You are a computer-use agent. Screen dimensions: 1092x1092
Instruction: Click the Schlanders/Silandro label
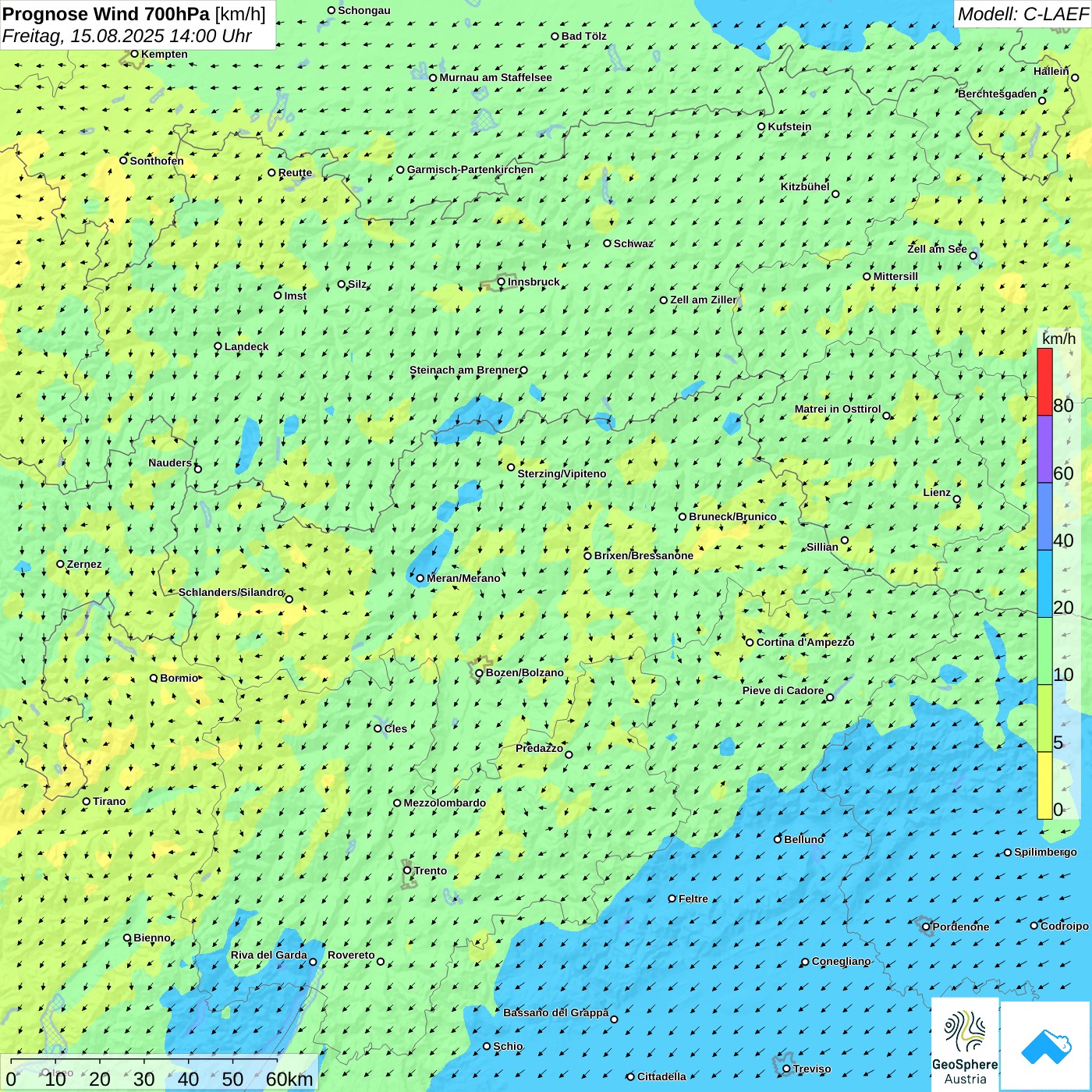[x=231, y=592]
